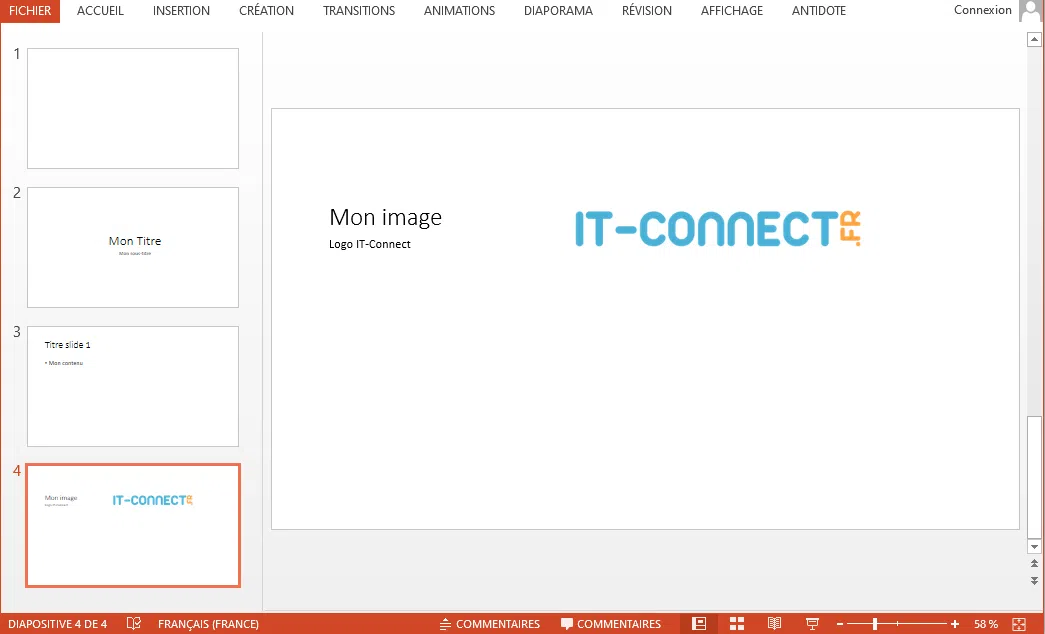Click the spell check book icon in the status bar
This screenshot has width=1045, height=634.
point(133,624)
